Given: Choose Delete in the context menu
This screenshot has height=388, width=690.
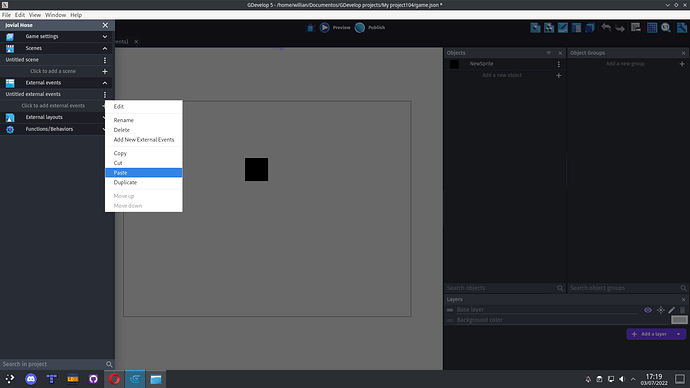Looking at the screenshot, I should pos(143,130).
